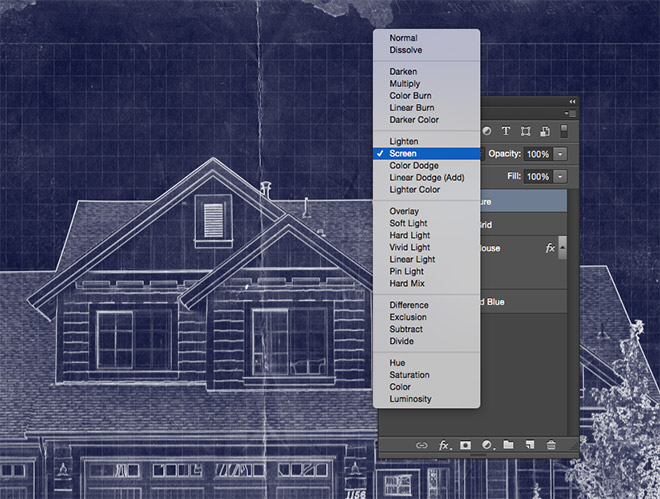Select Overlay from the blend mode list
Viewport: 660px width, 499px height.
404,212
